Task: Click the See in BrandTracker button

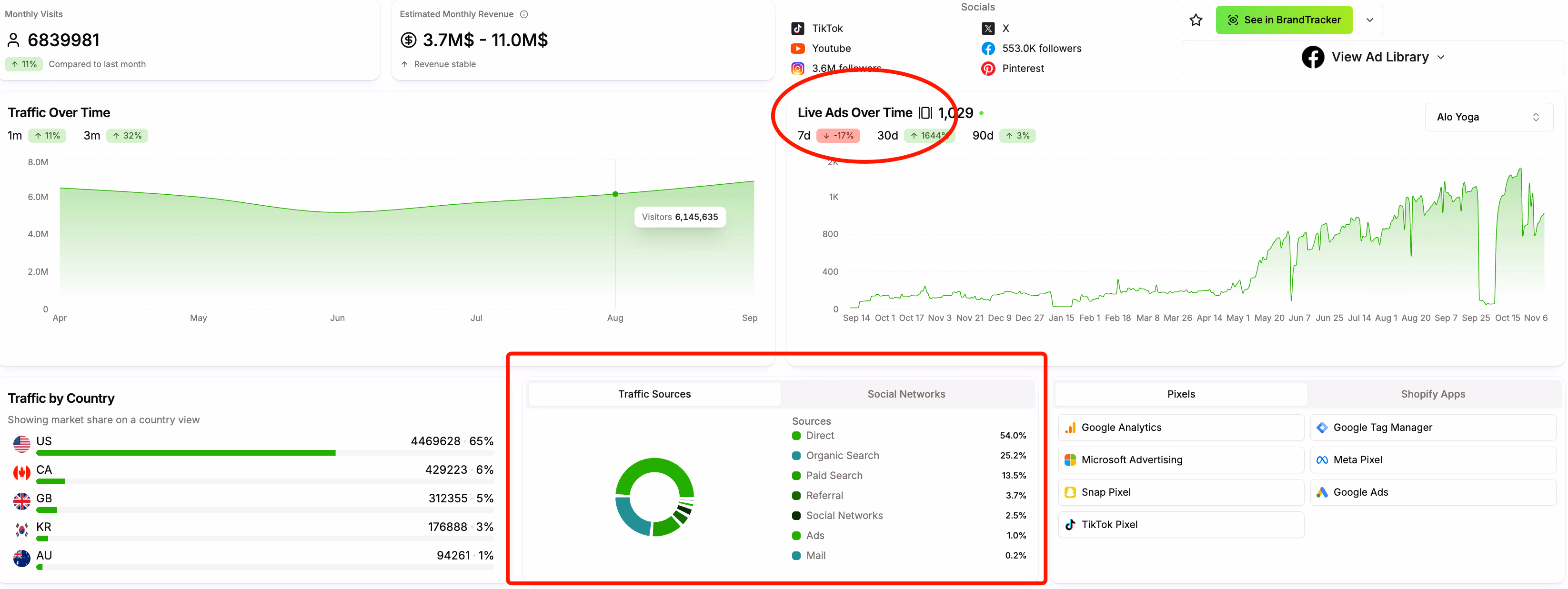Action: pos(1284,20)
